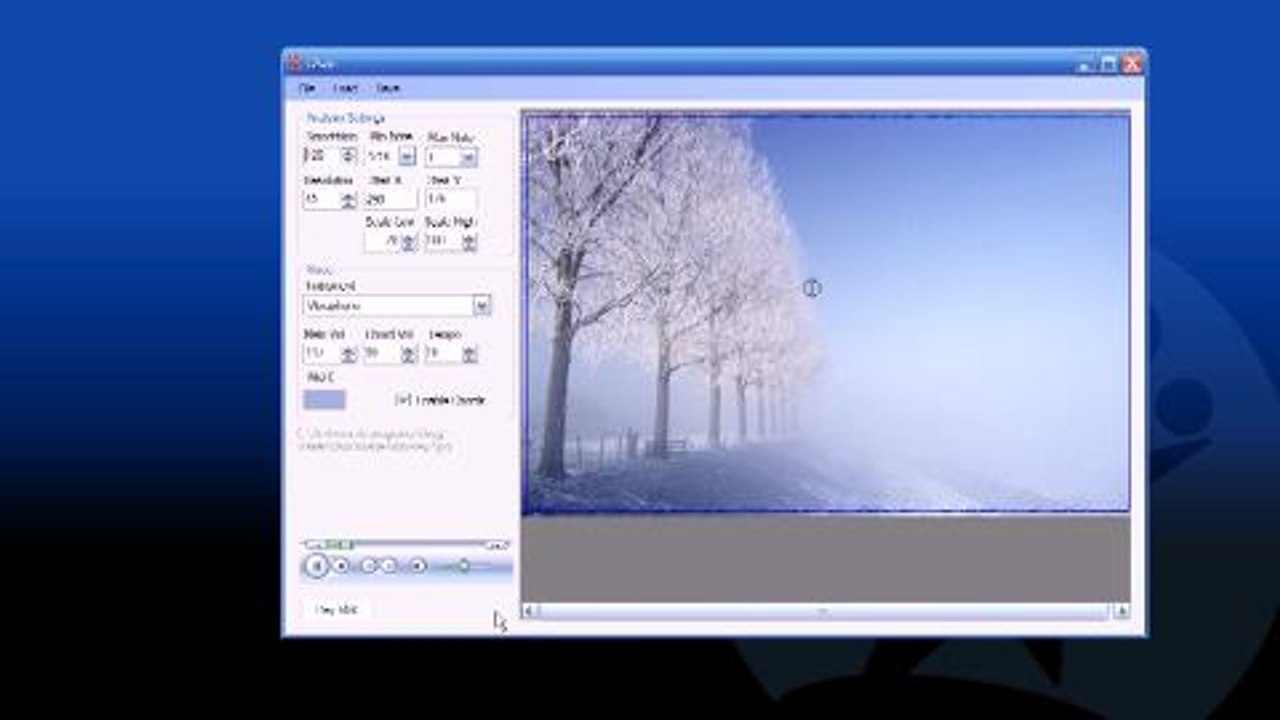
Task: Click the right arrow of the horizontal scrollbar
Action: (x=1122, y=611)
